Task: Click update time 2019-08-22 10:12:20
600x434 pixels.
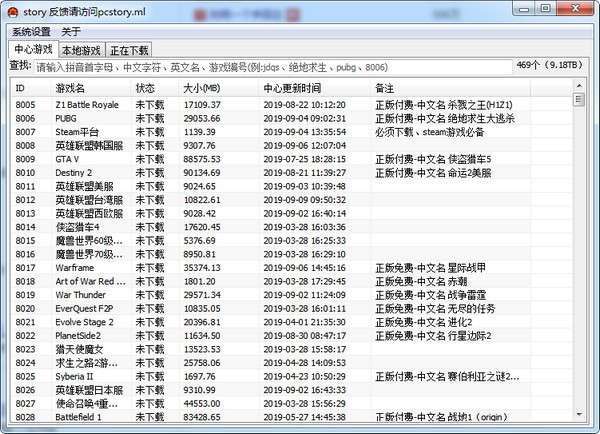Action: 304,105
